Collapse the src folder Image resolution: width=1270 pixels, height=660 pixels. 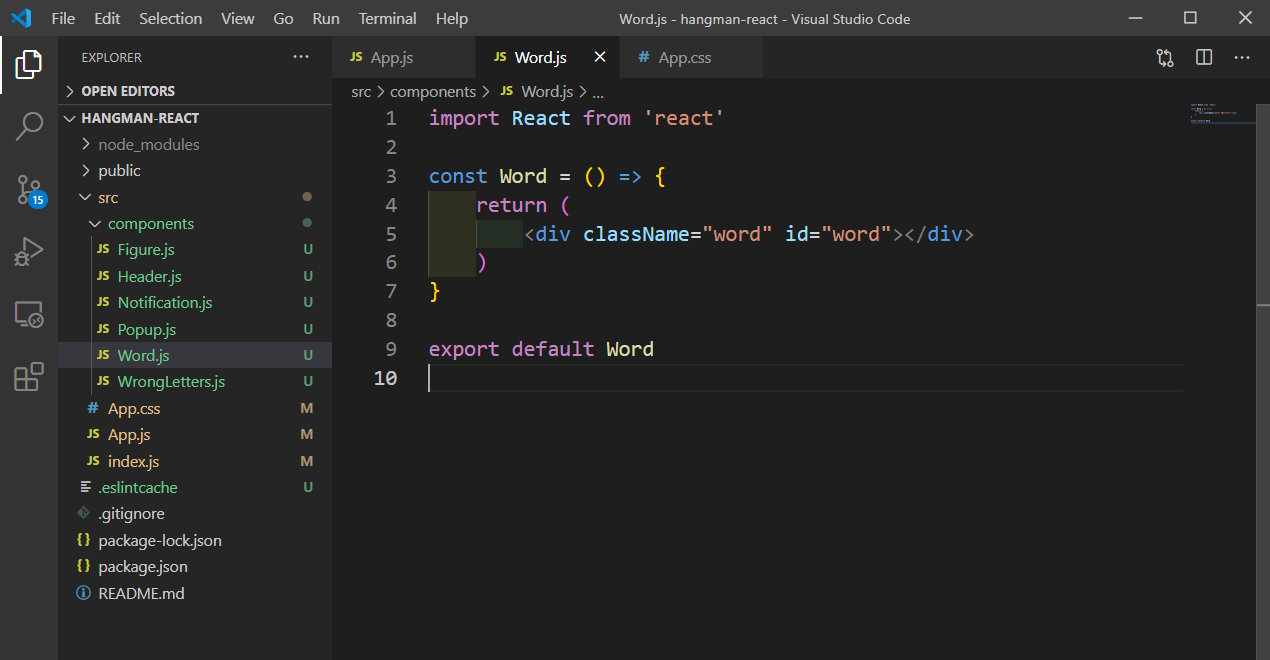[195, 197]
